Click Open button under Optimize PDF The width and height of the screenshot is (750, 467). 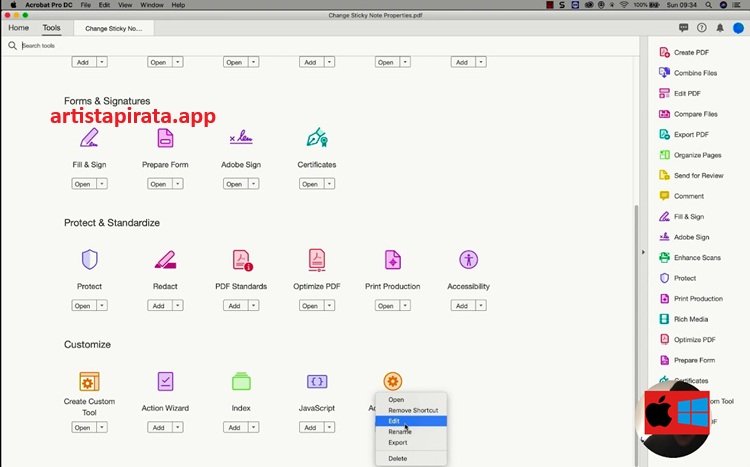click(310, 306)
